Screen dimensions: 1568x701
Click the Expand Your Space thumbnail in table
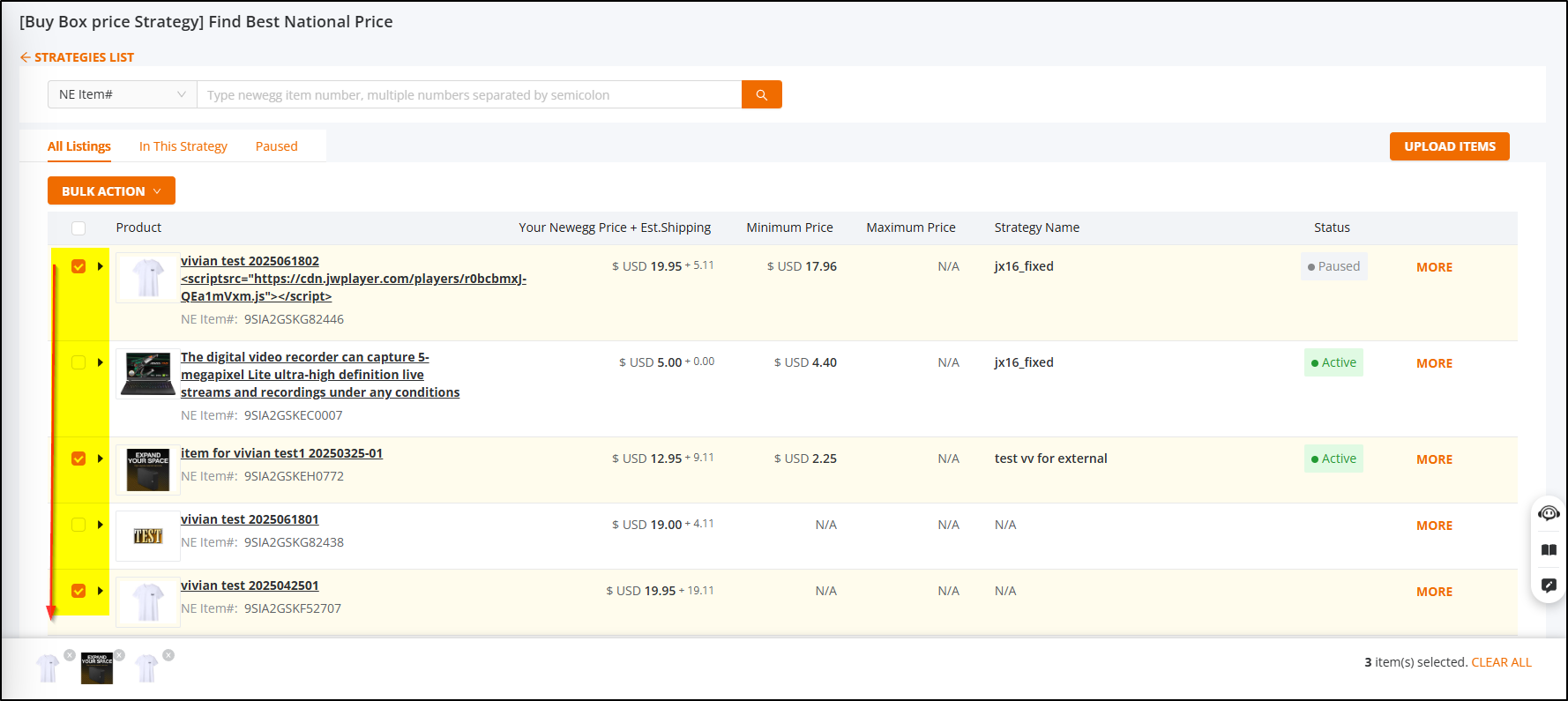[x=148, y=471]
